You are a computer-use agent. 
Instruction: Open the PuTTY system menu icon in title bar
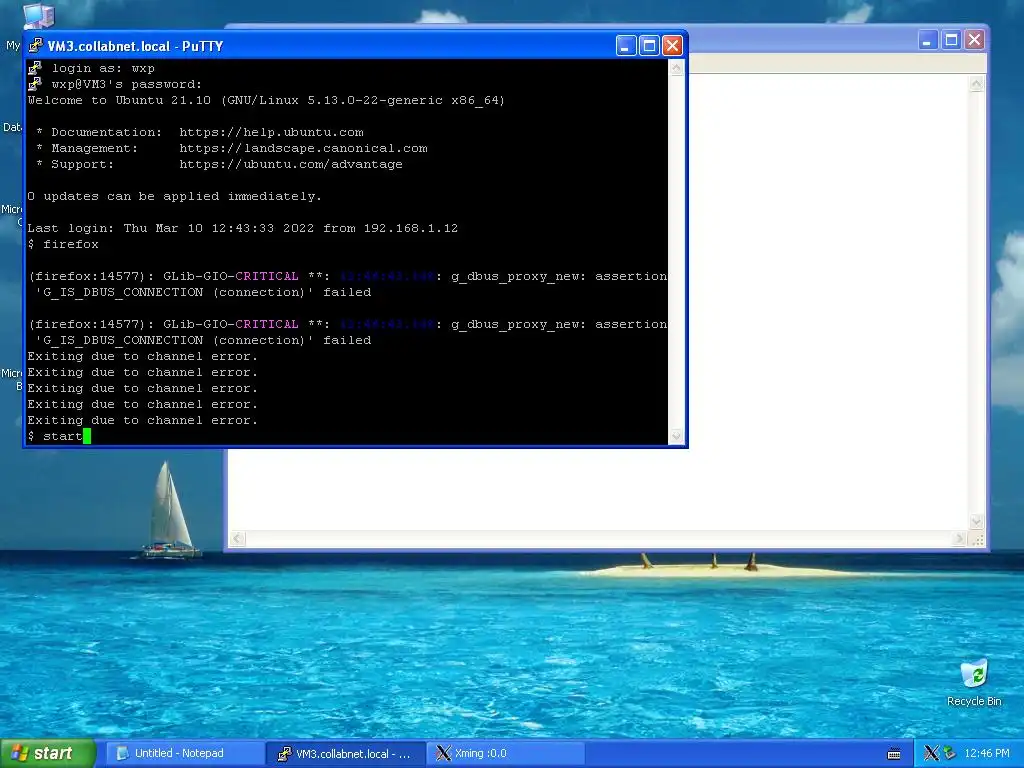[36, 46]
